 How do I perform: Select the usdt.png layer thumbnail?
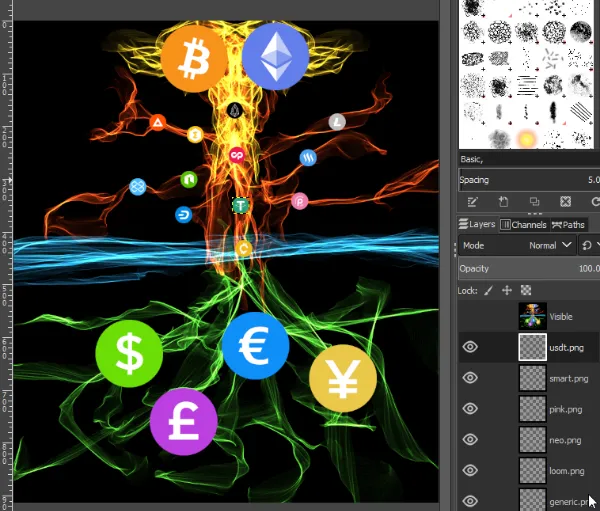tap(533, 347)
